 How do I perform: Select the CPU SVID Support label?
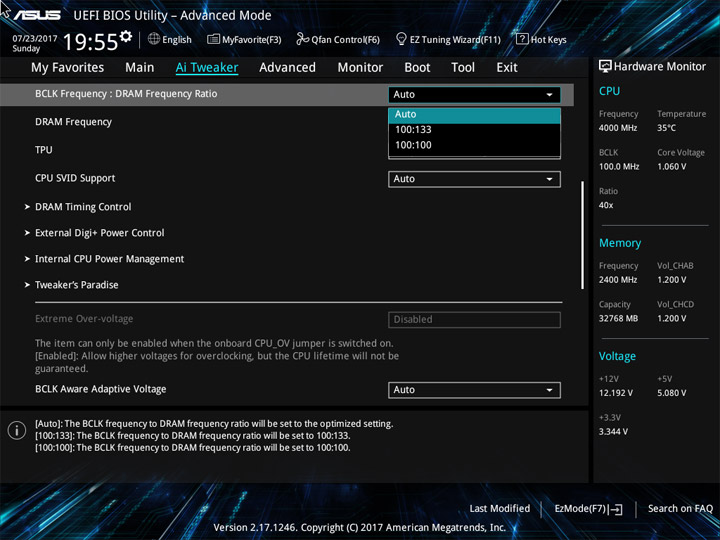coord(75,178)
